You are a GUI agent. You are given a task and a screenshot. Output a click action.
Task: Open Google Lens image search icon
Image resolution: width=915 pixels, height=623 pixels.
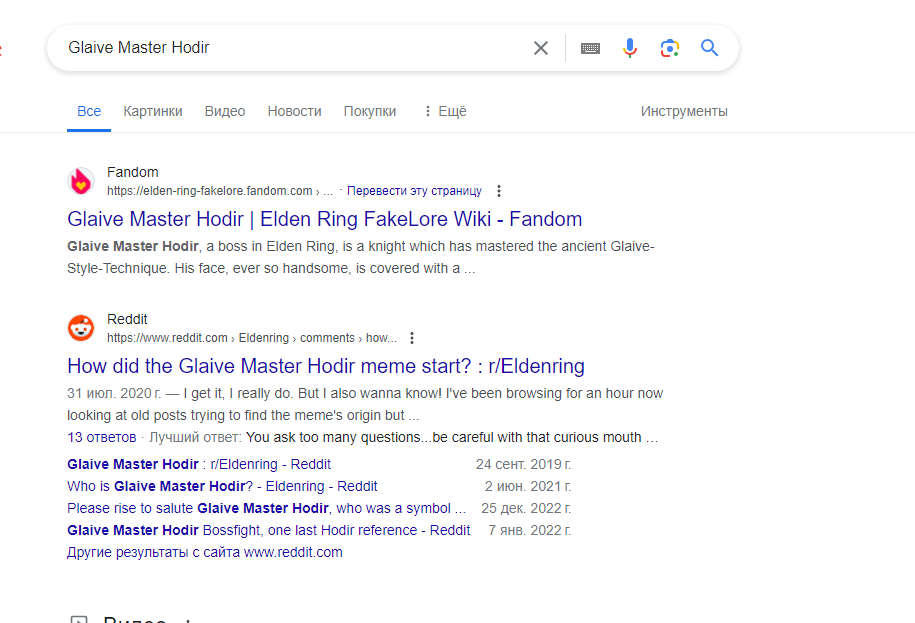pyautogui.click(x=669, y=48)
